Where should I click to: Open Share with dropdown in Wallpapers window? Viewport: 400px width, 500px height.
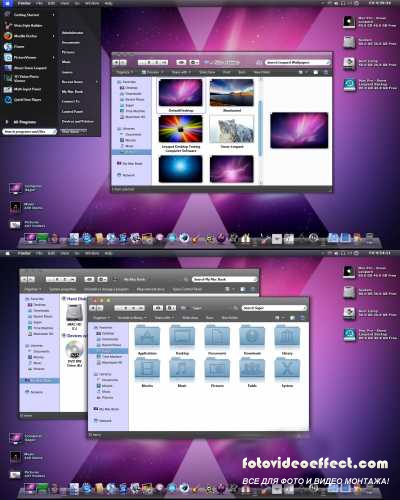coord(181,72)
